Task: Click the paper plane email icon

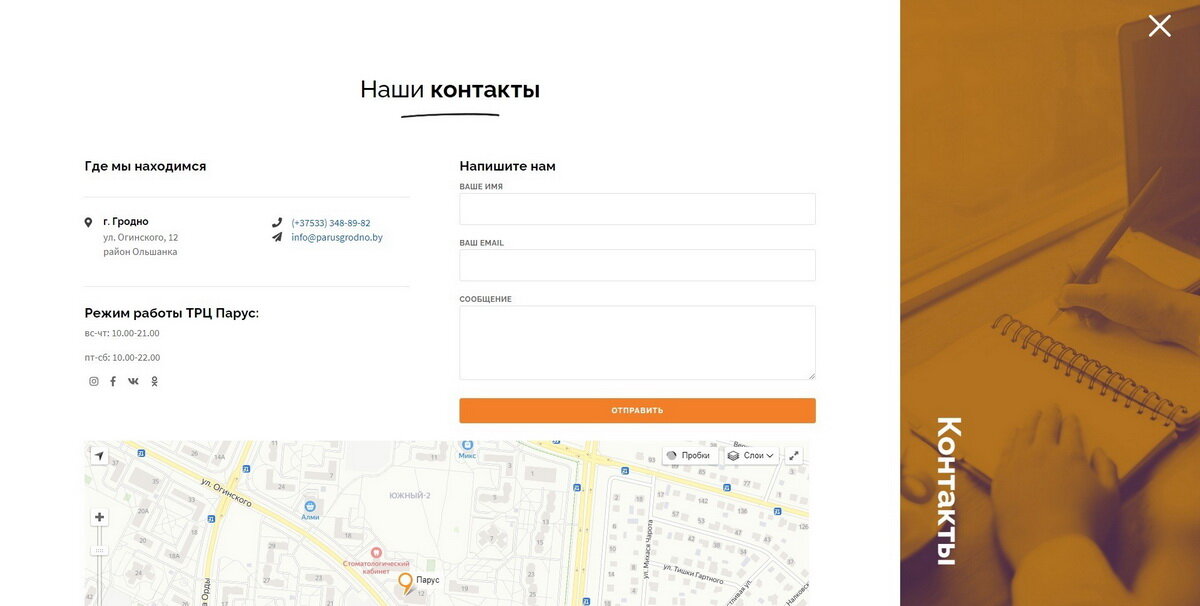Action: coord(277,237)
